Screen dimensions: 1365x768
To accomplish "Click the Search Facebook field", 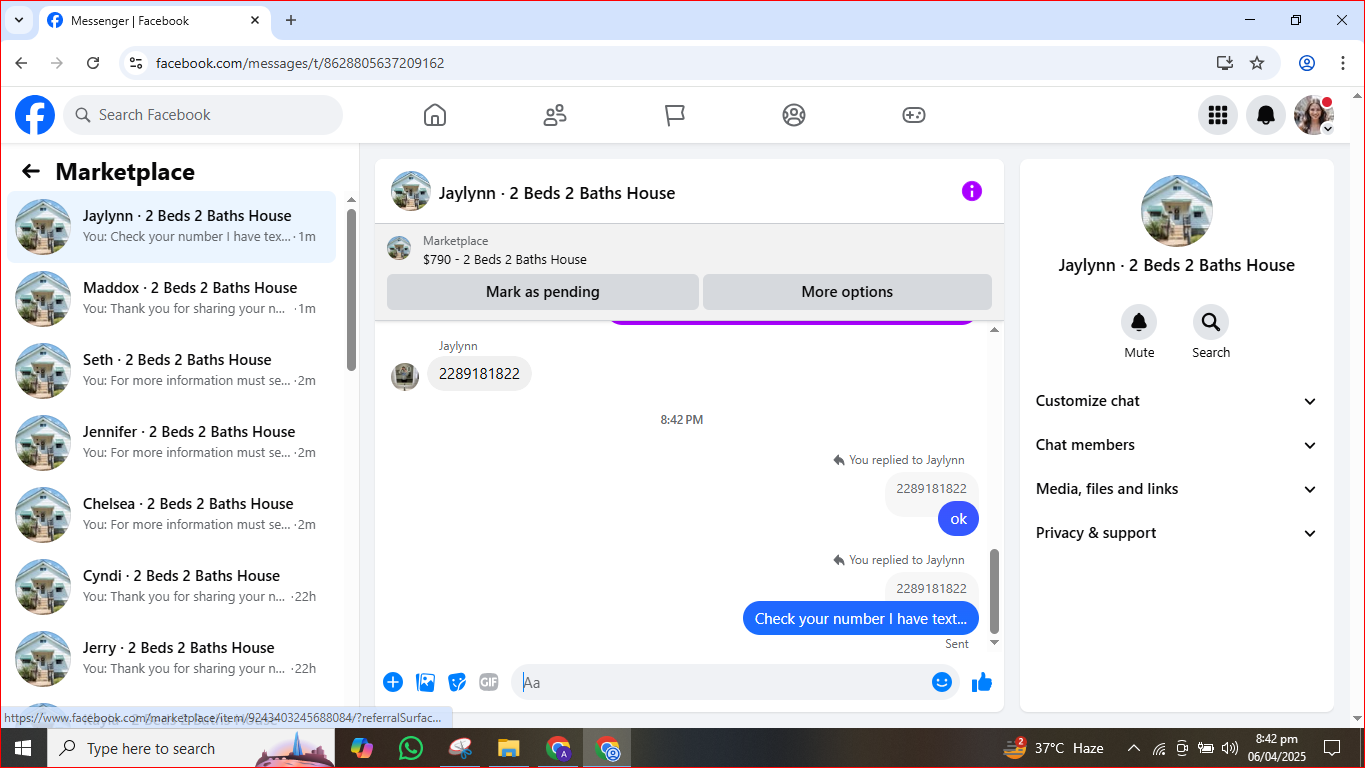I will (x=203, y=115).
